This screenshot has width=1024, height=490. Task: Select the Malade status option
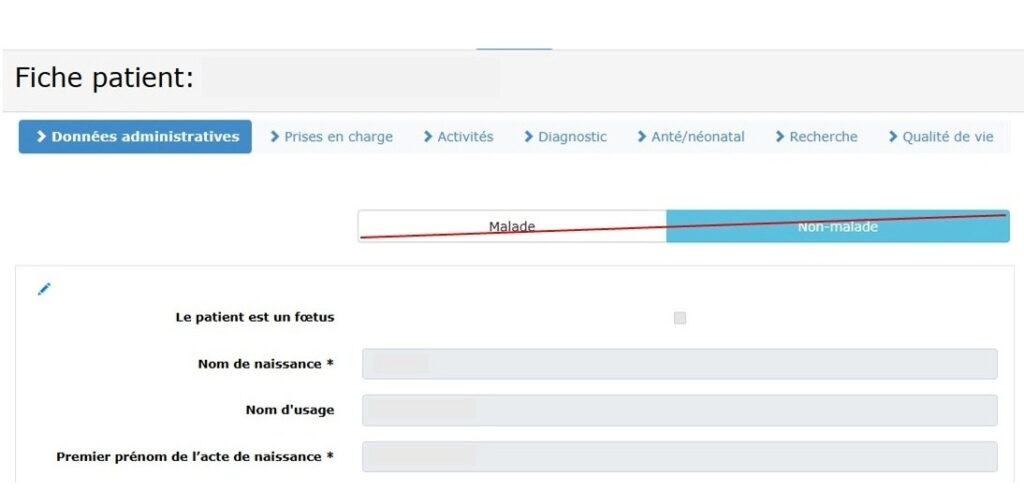click(512, 226)
